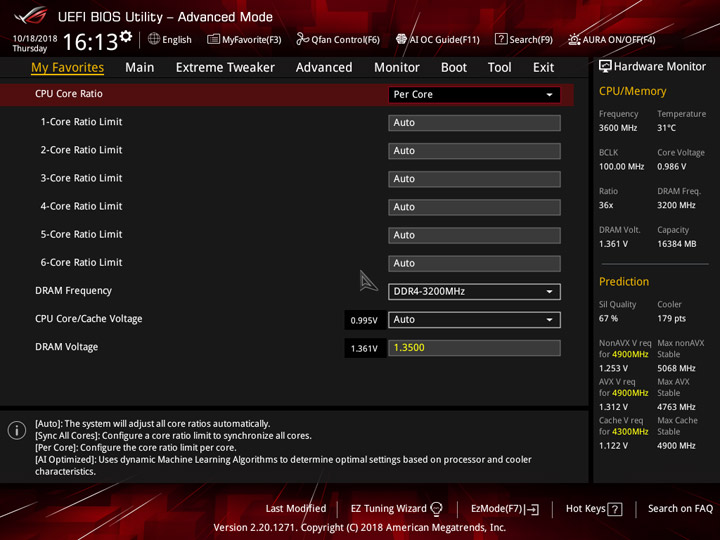The height and width of the screenshot is (540, 720).
Task: Click 2-Core Ratio Limit field
Action: pos(474,151)
